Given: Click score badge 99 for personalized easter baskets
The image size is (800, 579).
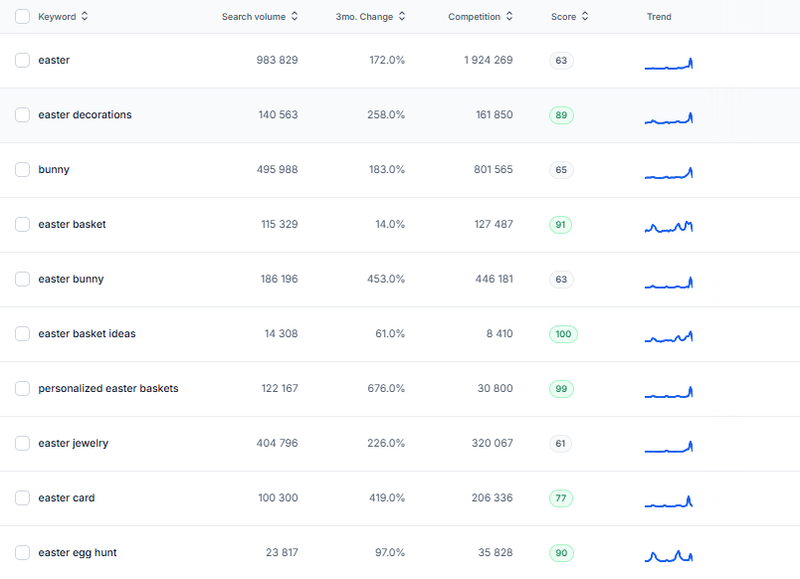Looking at the screenshot, I should point(561,389).
